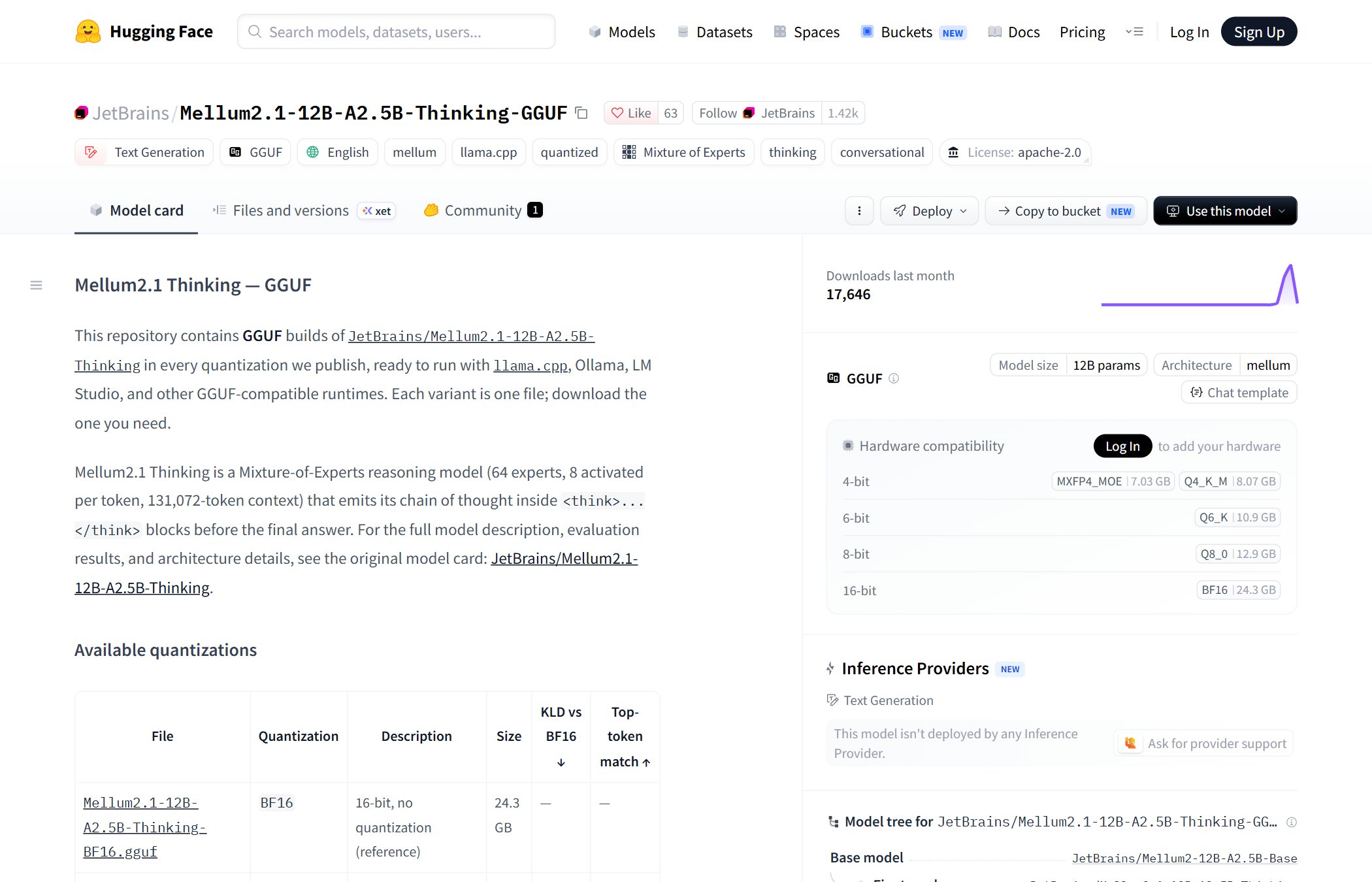Screen dimensions: 1372x882
Task: Click the GGUF library tag
Action: pyautogui.click(x=255, y=152)
